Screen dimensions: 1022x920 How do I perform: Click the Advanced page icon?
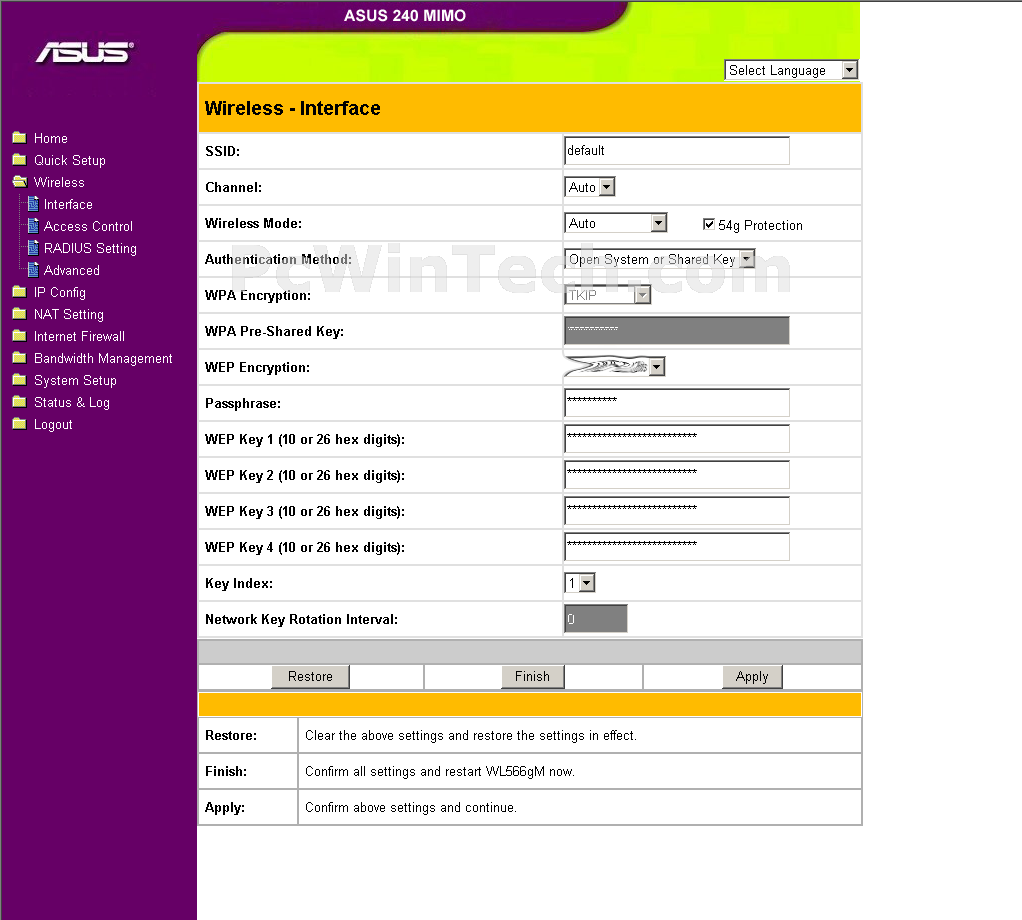pyautogui.click(x=33, y=270)
